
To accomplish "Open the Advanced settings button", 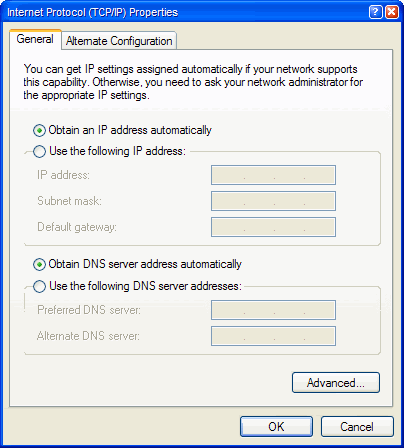I will click(336, 383).
